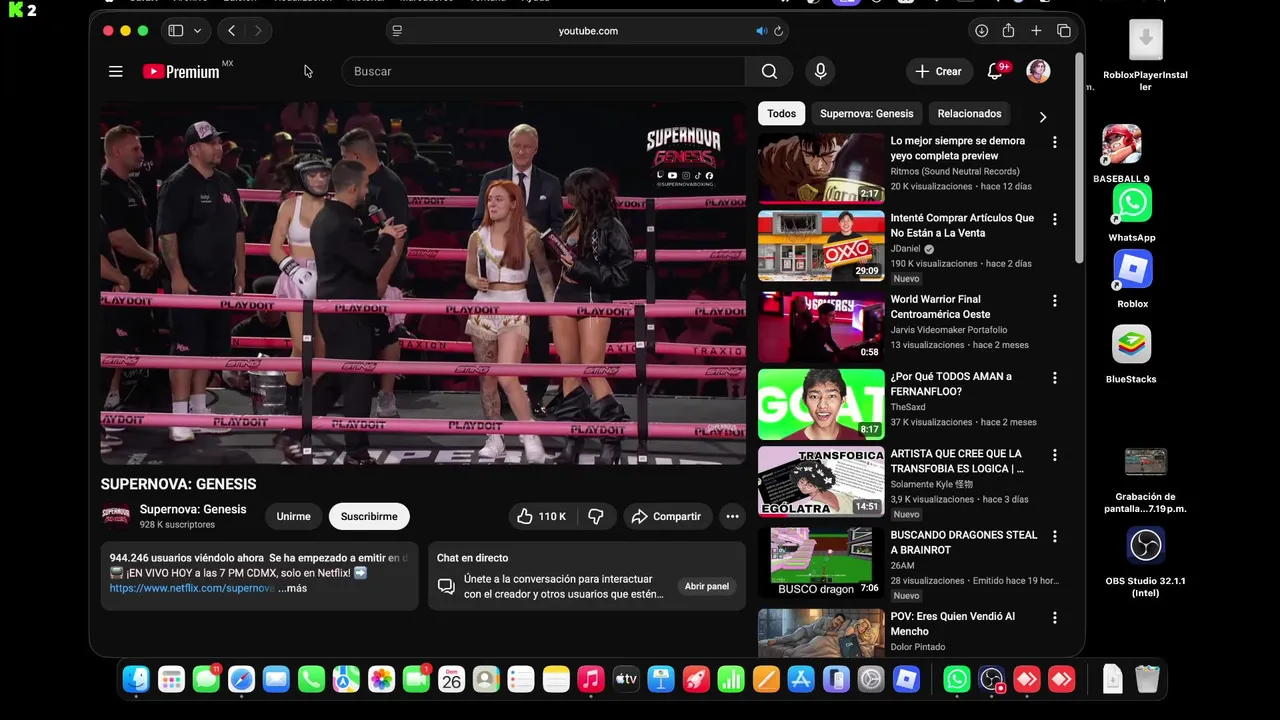Open the Roblox desktop shortcut
Viewport: 1280px width, 720px height.
click(x=1132, y=270)
